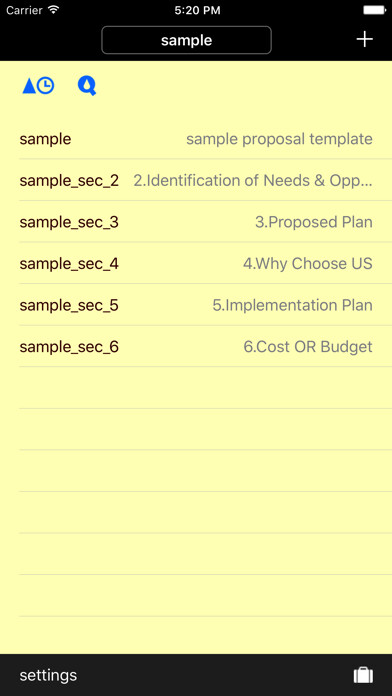Open the sample_sec_2 entry

tap(205, 180)
